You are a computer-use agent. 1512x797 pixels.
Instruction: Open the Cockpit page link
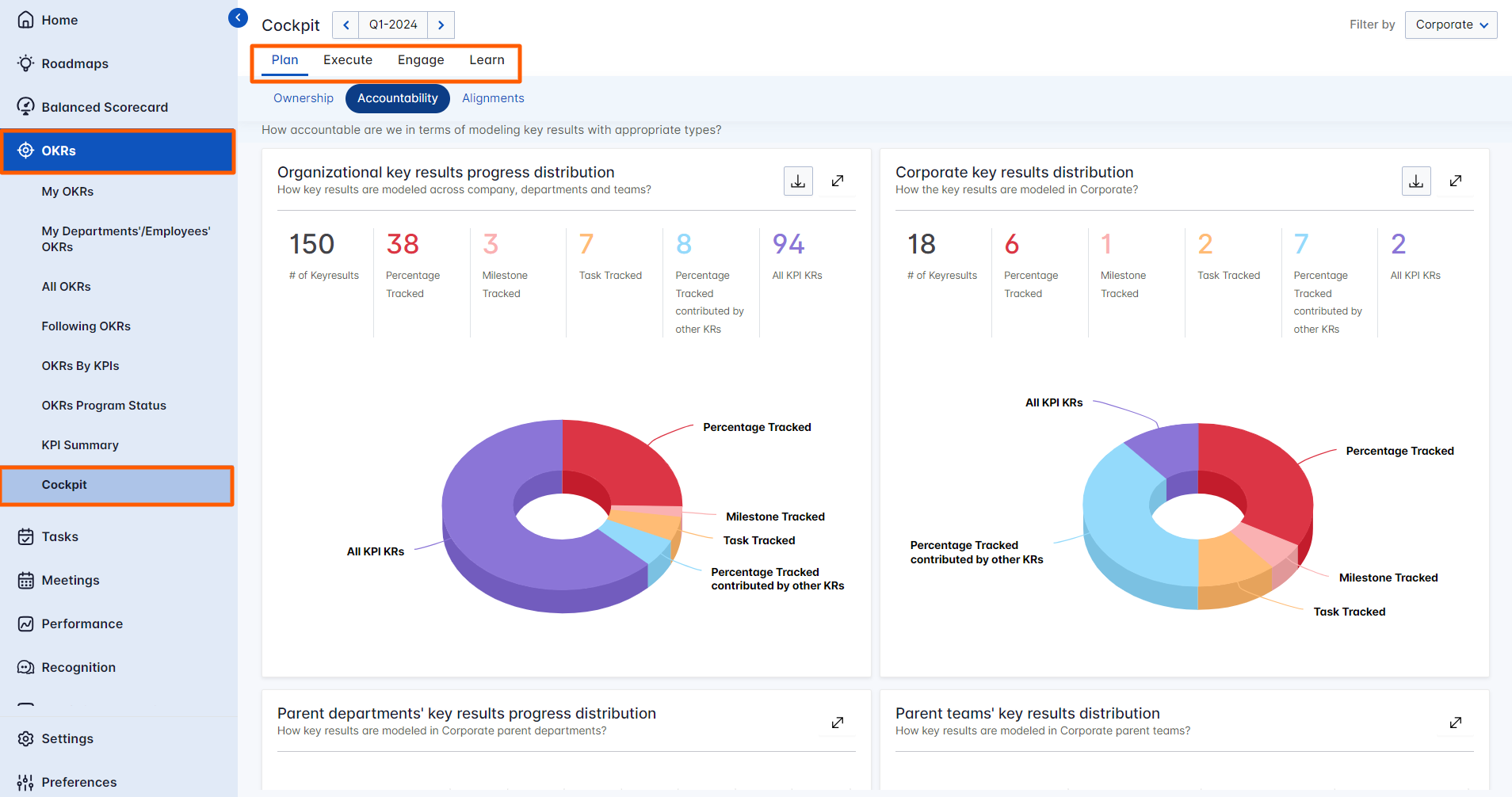[x=64, y=484]
